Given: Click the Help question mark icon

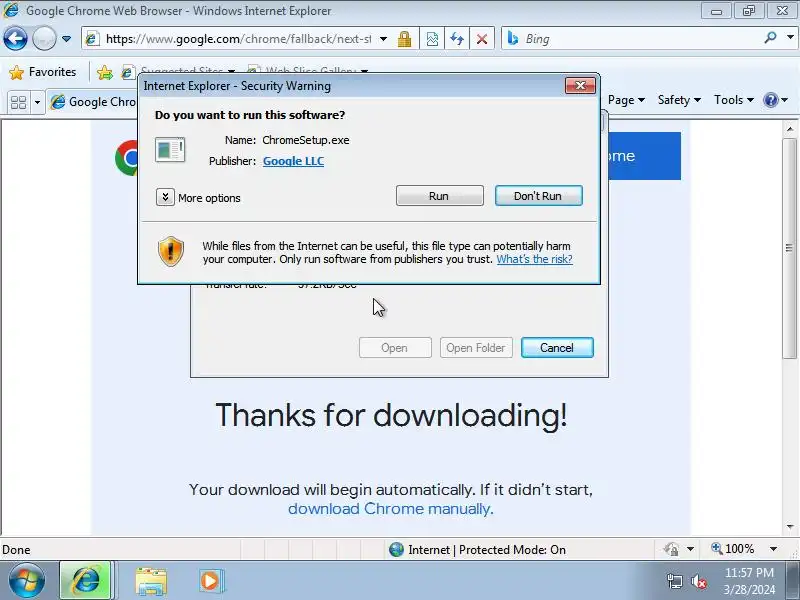Looking at the screenshot, I should point(771,100).
